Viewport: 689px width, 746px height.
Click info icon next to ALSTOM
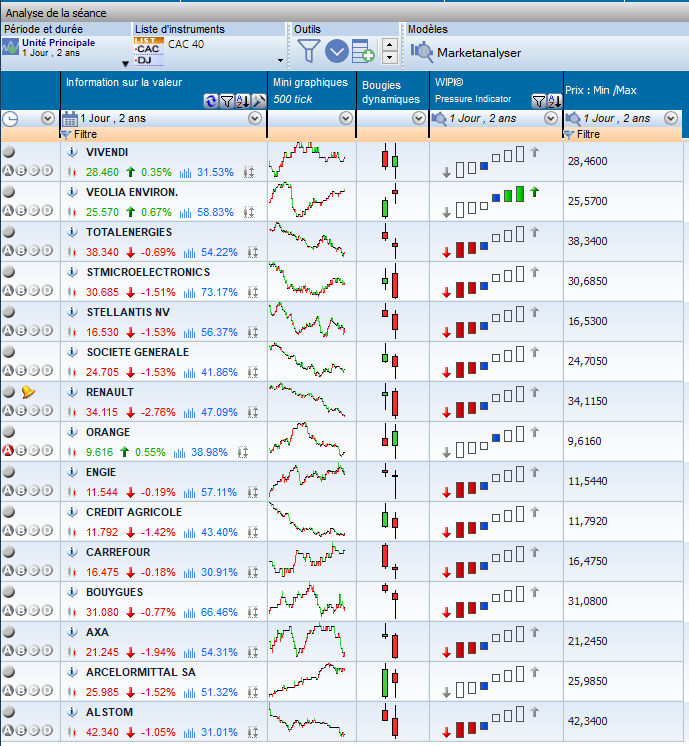[x=72, y=712]
